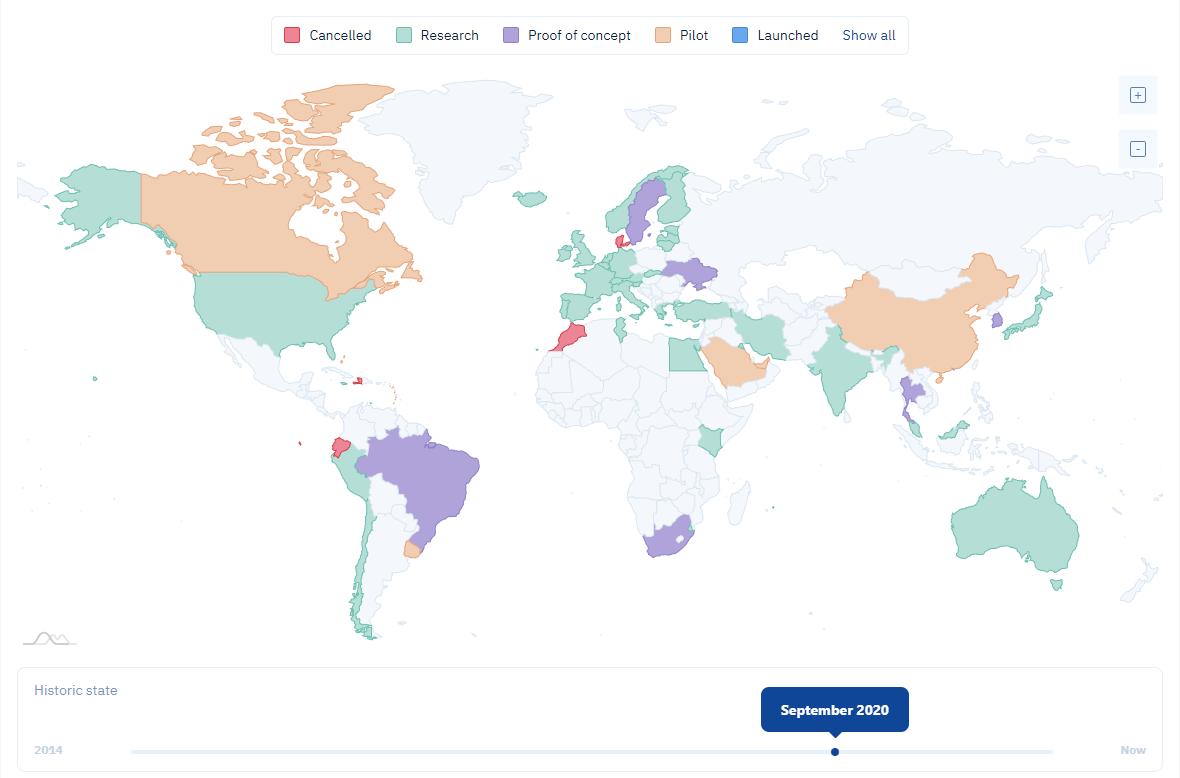The image size is (1180, 778).
Task: Click the 2014 start label of timeline
Action: 48,750
